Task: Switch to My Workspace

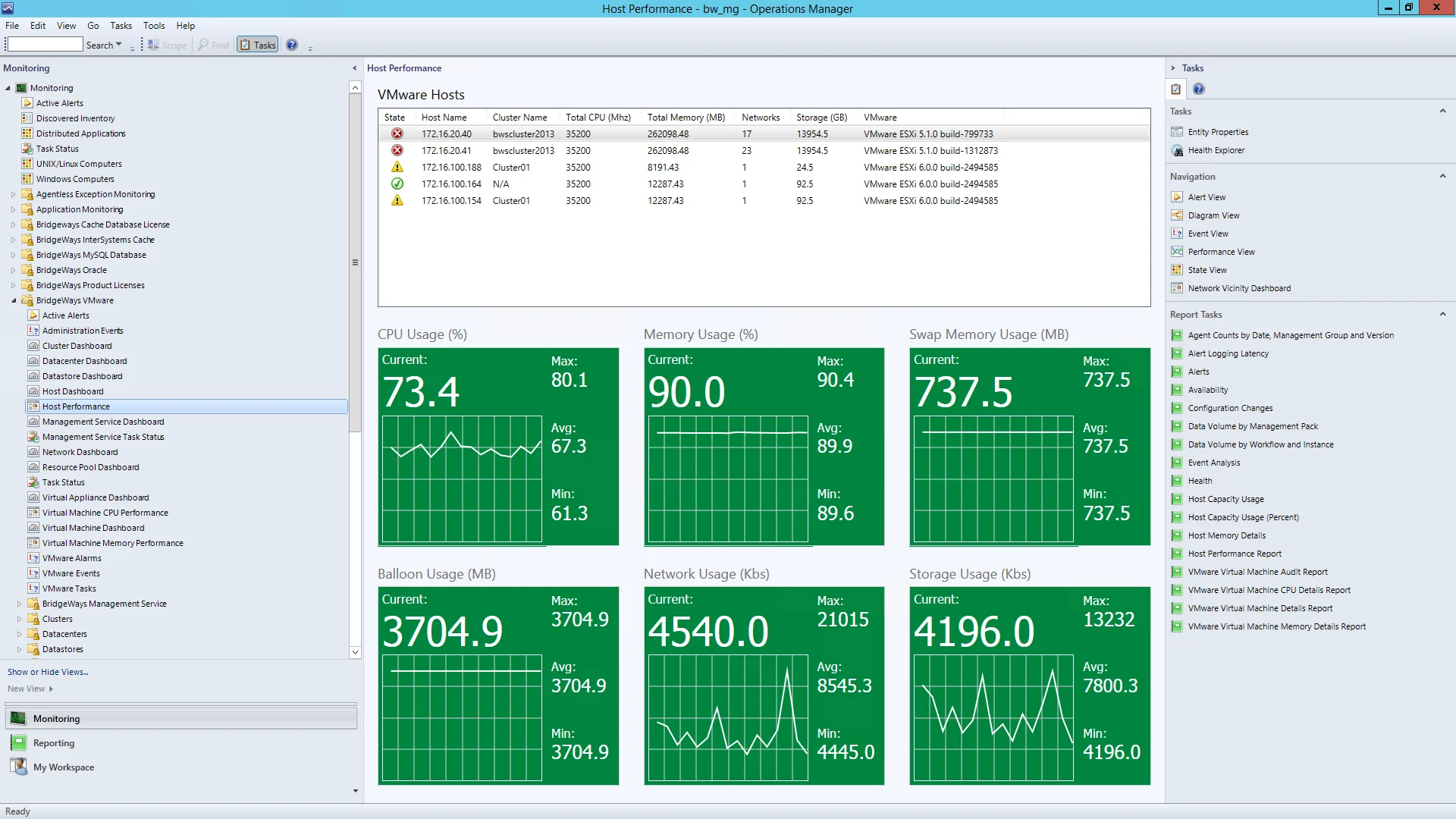Action: pos(64,767)
